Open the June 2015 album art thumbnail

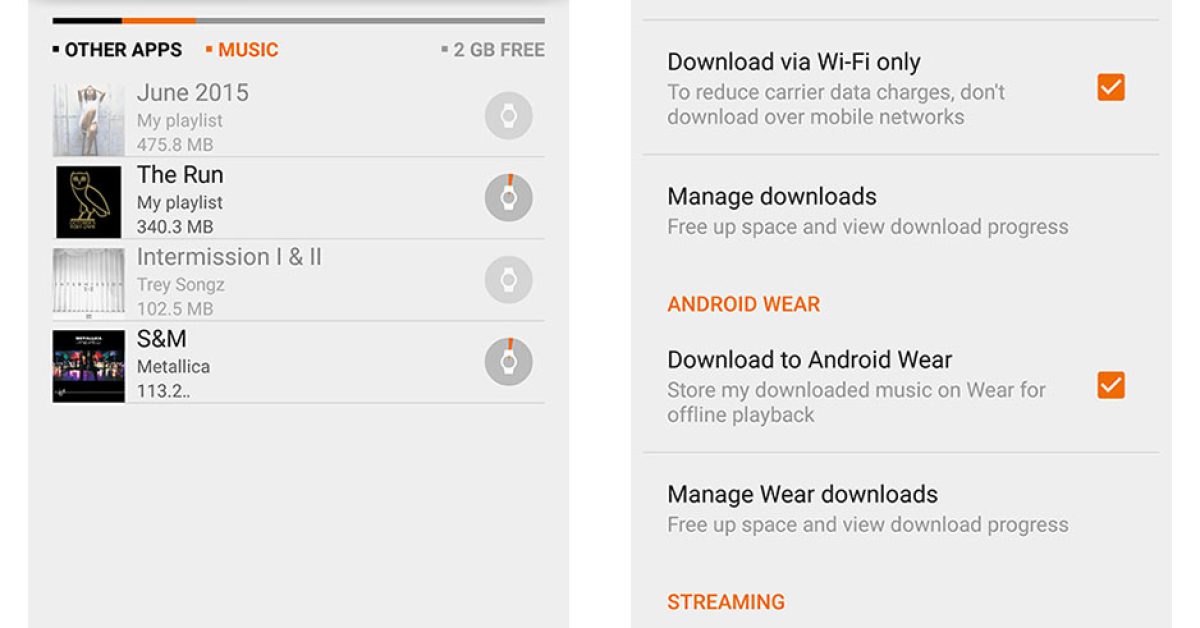(89, 120)
